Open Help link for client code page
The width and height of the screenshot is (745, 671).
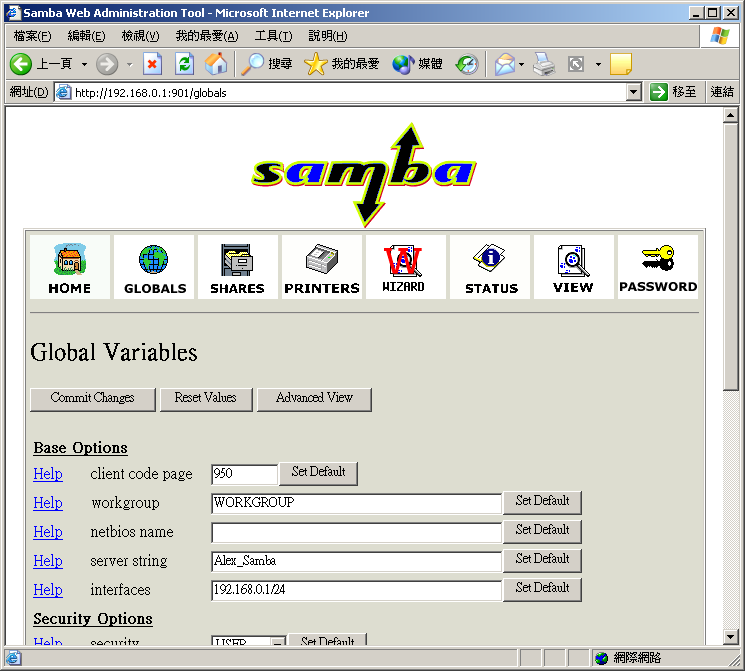click(x=48, y=474)
